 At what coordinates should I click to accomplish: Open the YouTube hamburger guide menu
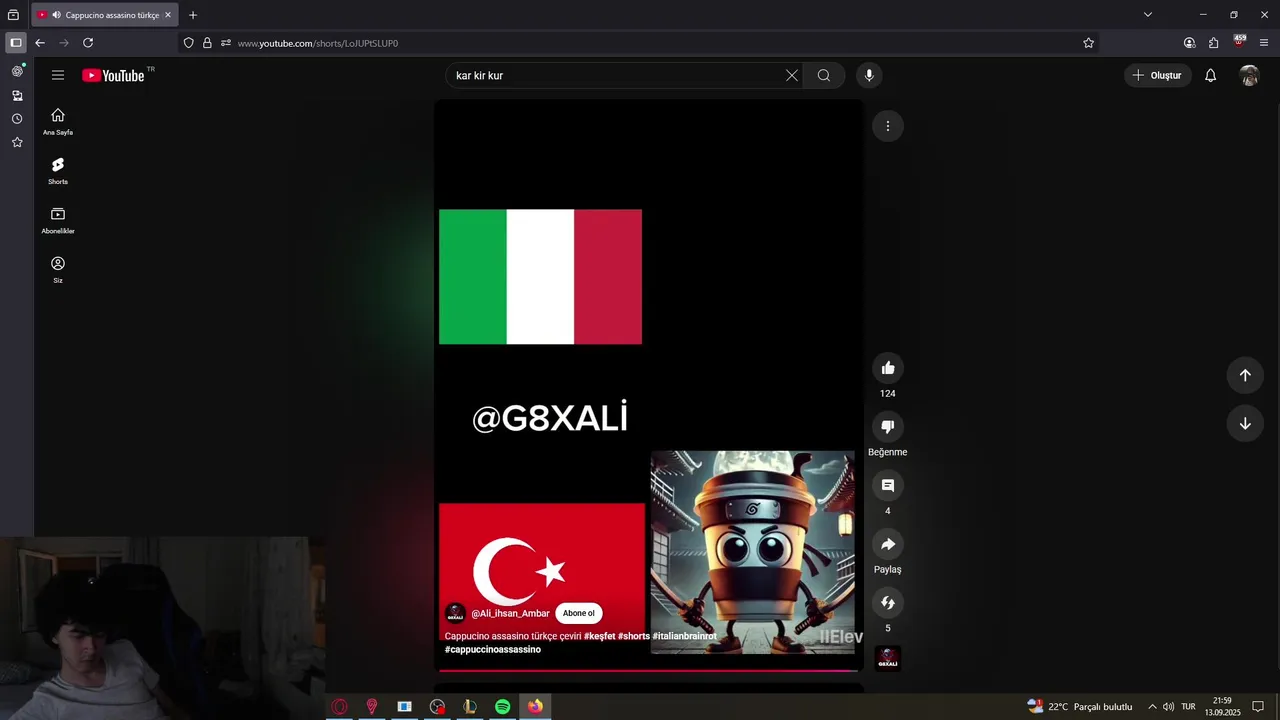[58, 75]
